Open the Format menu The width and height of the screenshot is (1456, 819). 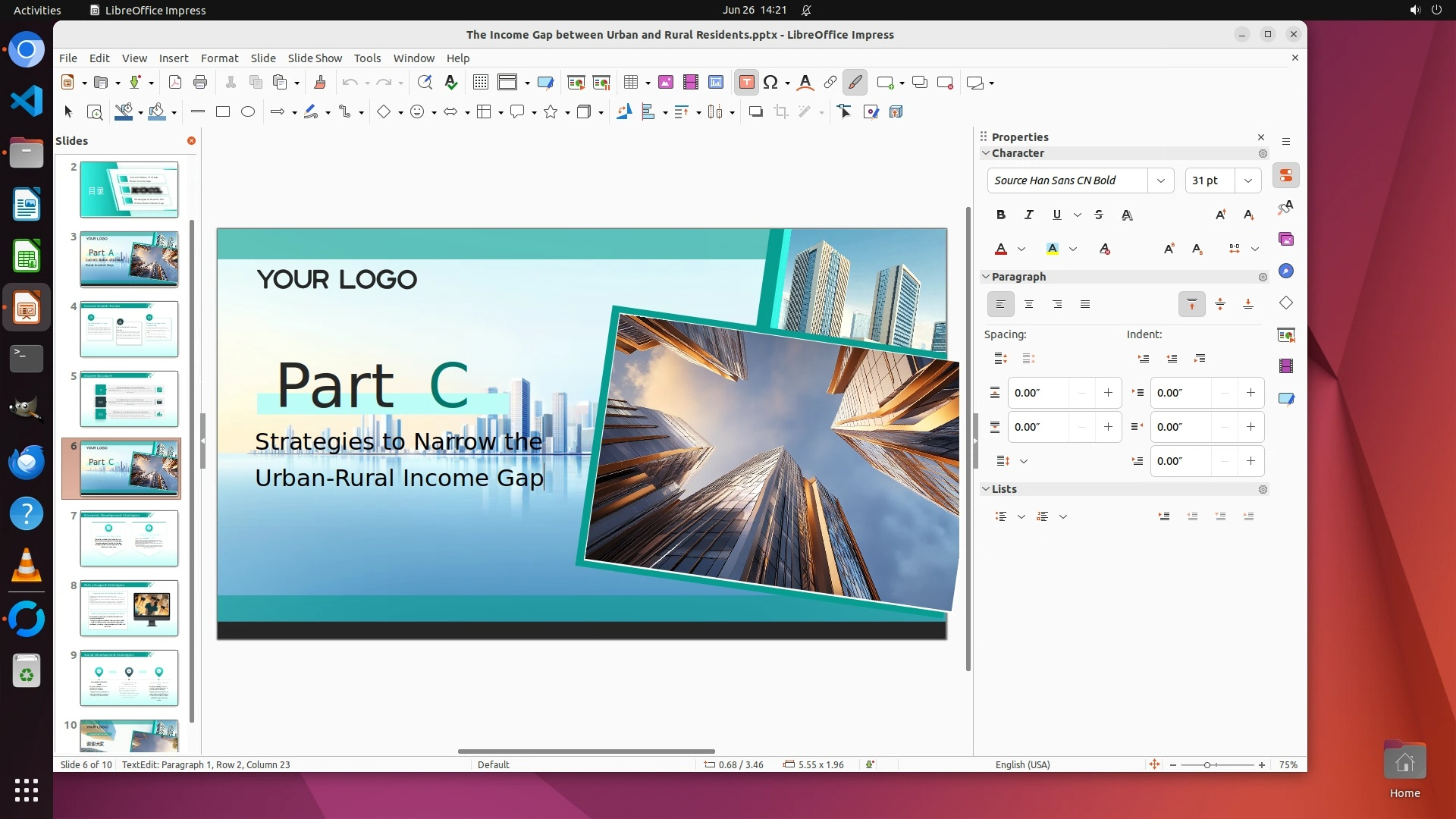click(219, 58)
